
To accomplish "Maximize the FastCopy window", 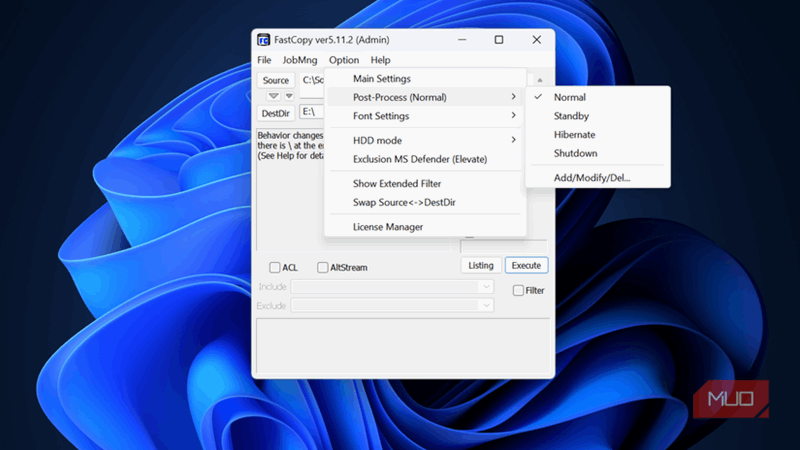I will click(499, 40).
